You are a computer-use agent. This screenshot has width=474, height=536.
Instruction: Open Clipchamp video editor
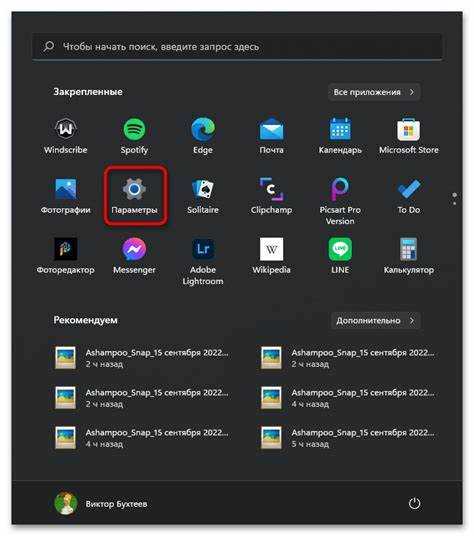pos(271,196)
